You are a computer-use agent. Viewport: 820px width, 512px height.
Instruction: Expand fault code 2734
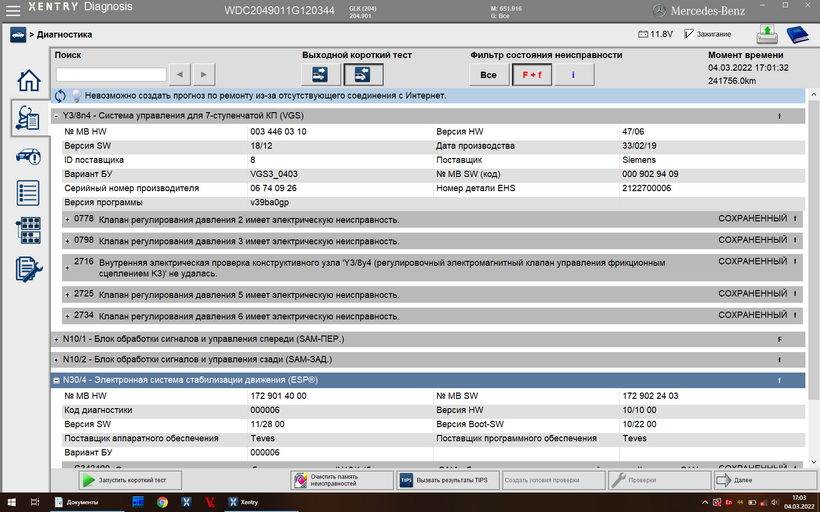67,316
